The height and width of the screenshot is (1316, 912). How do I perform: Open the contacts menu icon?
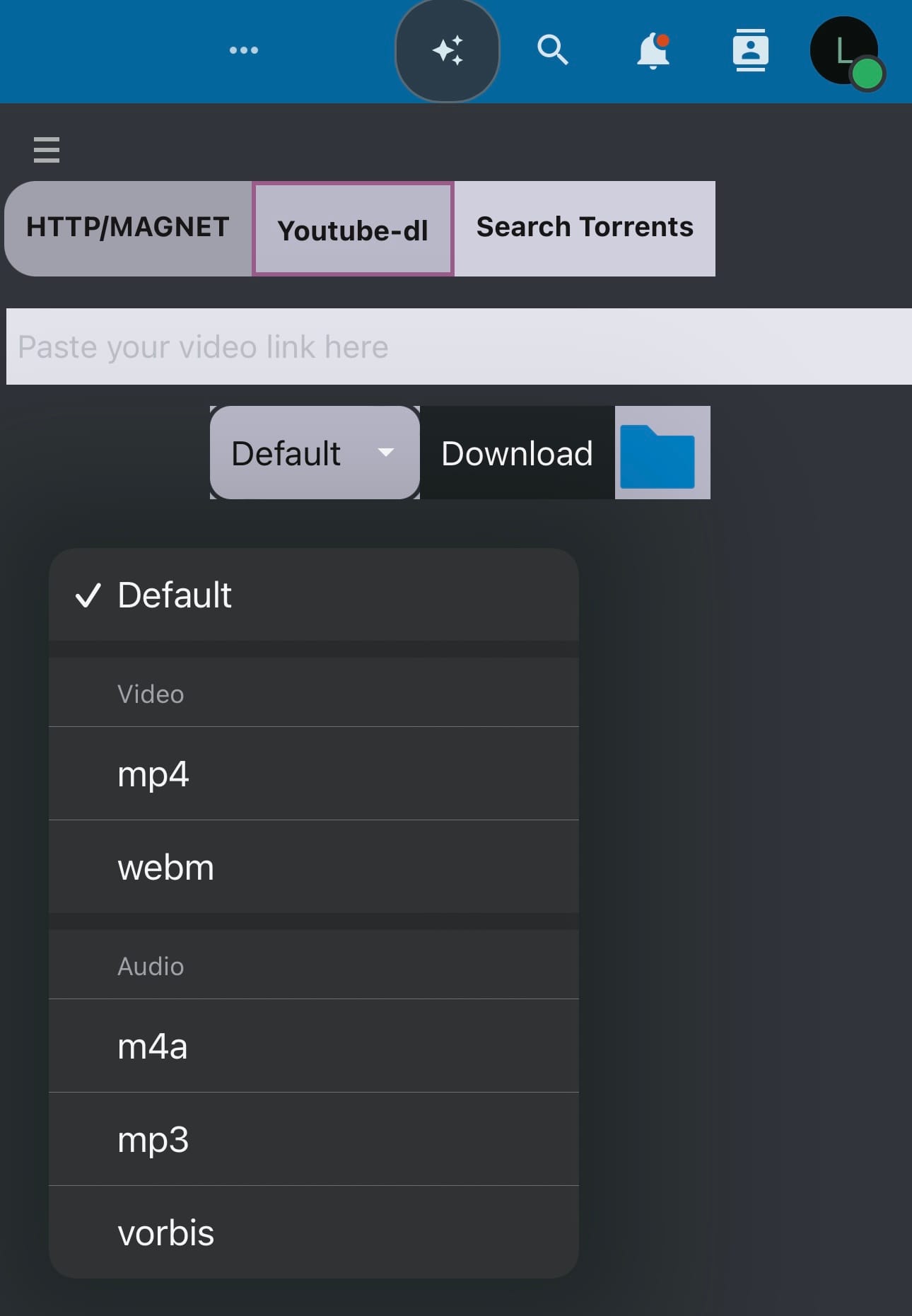750,50
